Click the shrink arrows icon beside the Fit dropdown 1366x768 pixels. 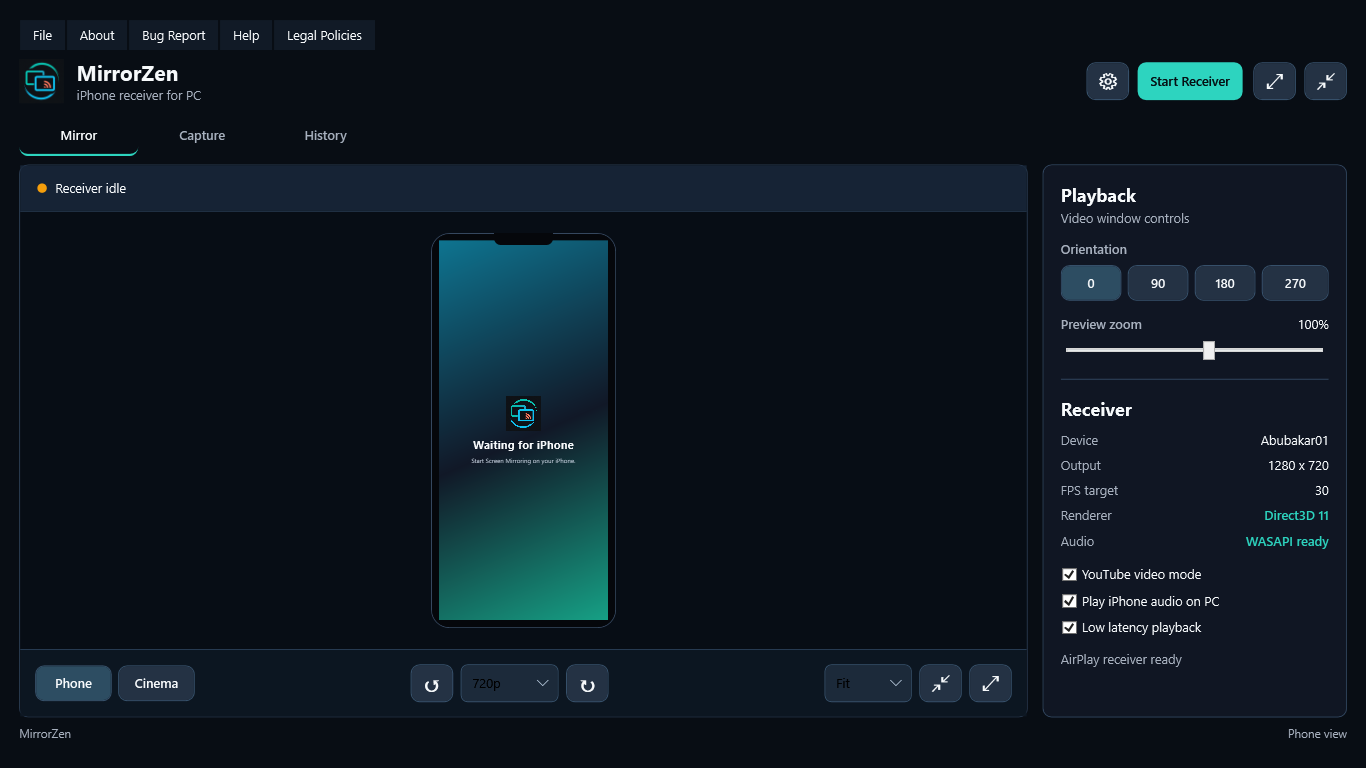pos(941,684)
